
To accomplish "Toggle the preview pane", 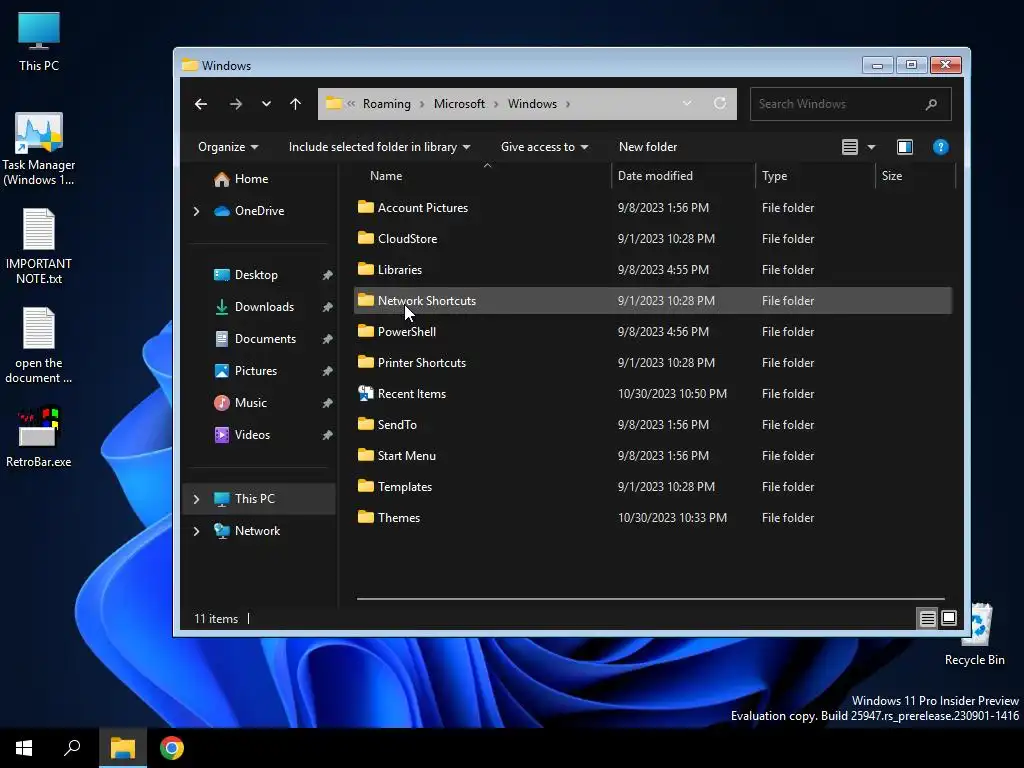I will tap(904, 147).
